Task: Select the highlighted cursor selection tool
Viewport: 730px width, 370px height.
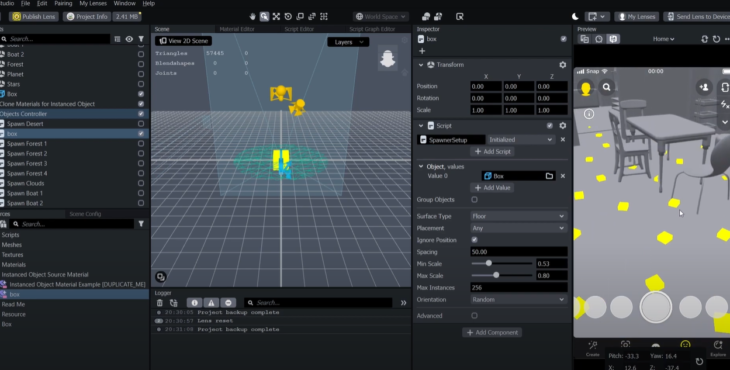Action: (264, 16)
